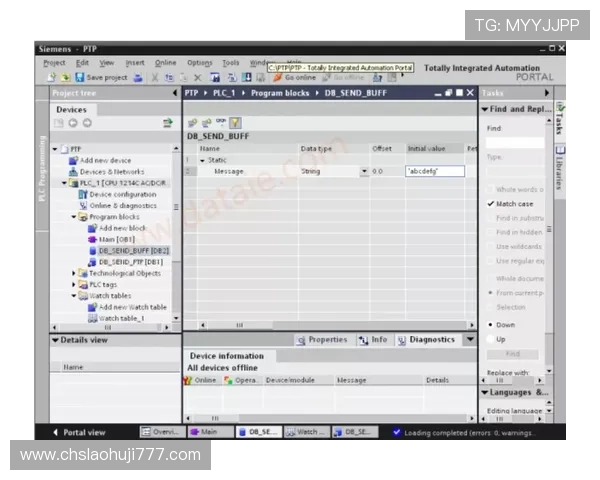The height and width of the screenshot is (480, 600).
Task: Open the String data type dropdown
Action: (364, 172)
